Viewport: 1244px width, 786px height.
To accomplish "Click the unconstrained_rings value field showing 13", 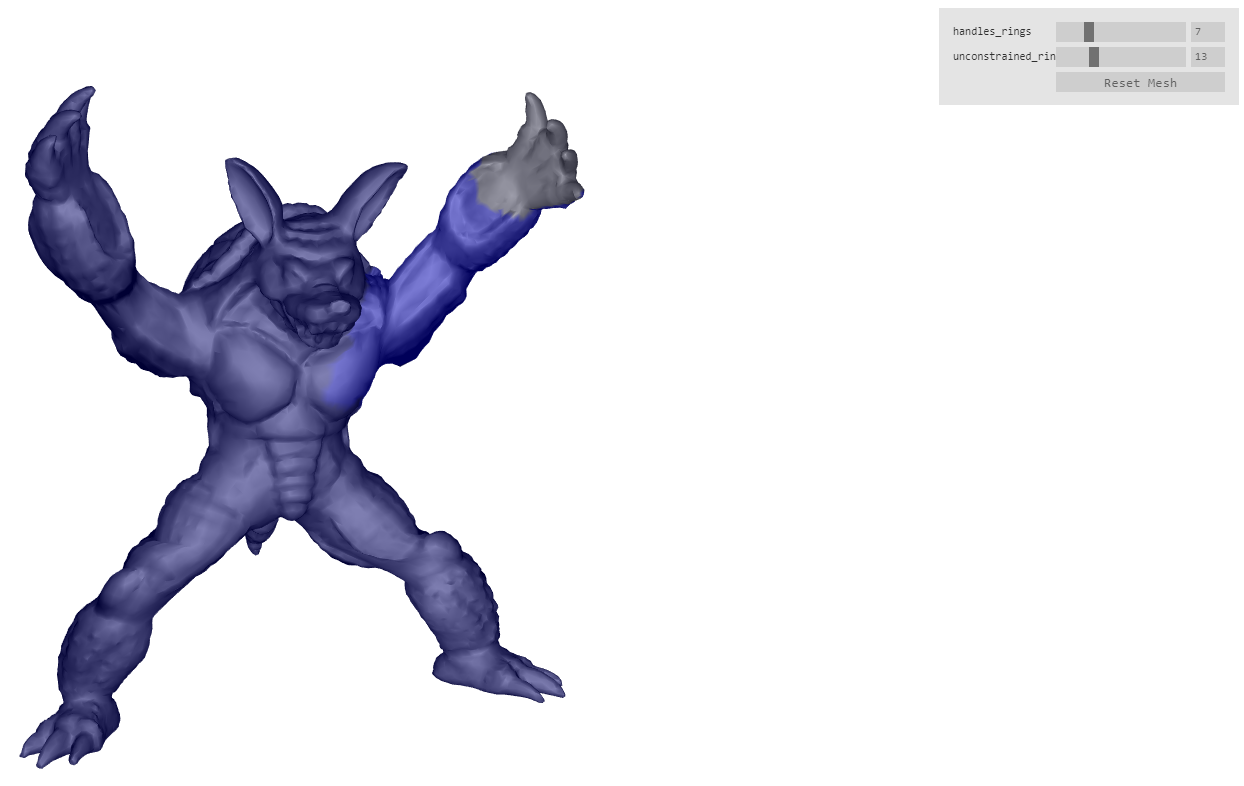I will 1207,57.
